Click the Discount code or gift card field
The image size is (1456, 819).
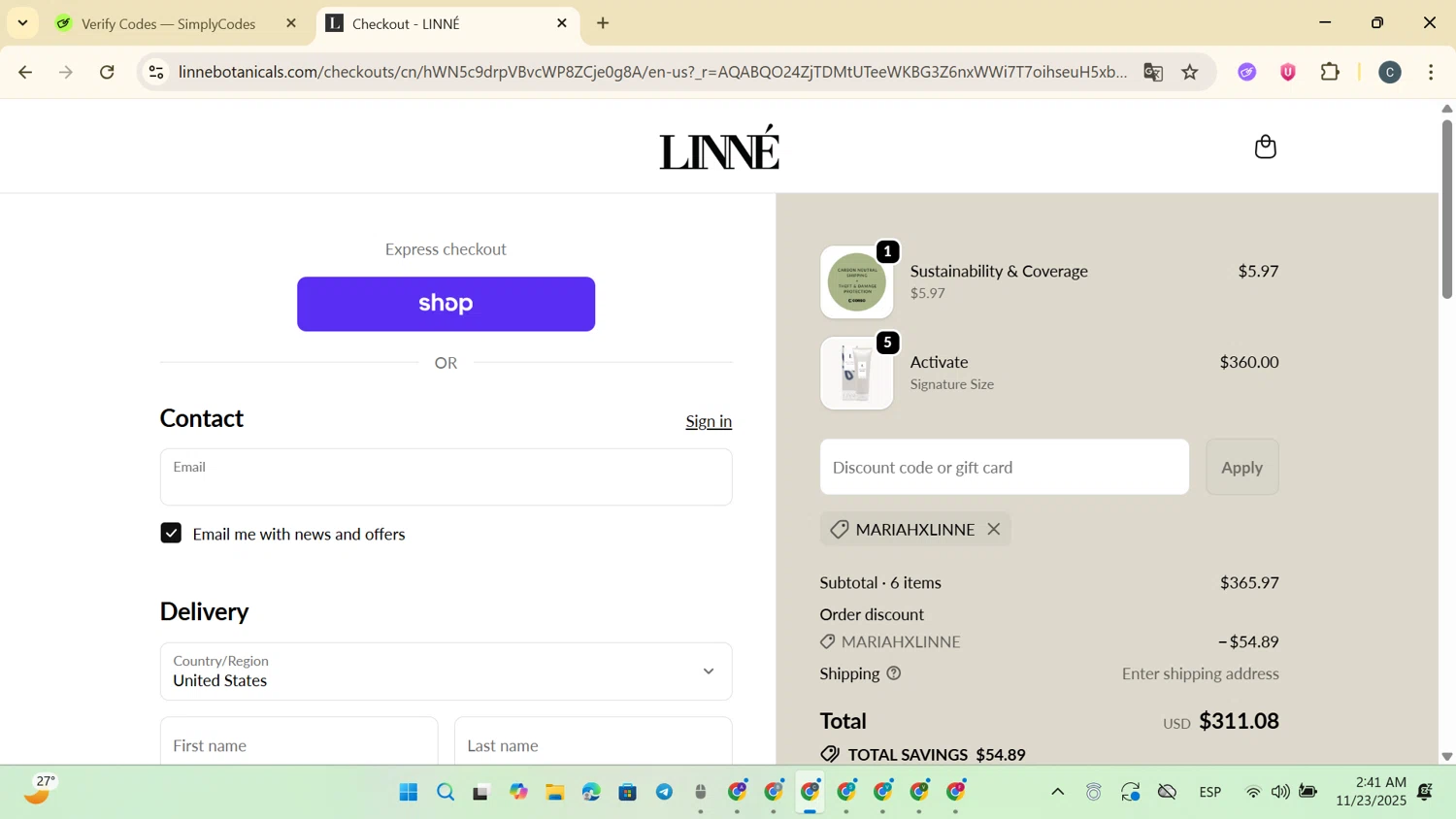[x=1004, y=467]
